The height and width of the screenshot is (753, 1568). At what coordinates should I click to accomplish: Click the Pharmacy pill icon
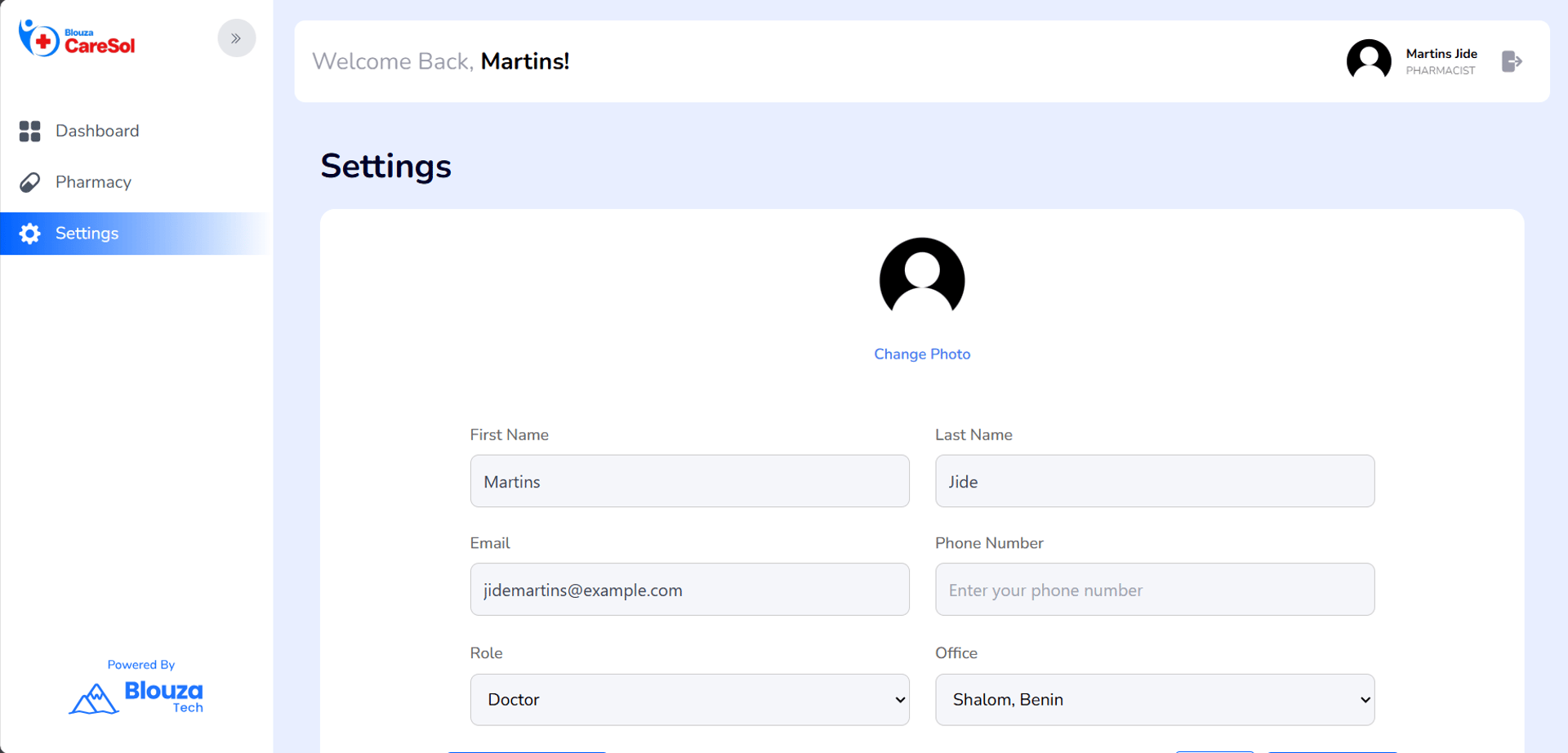30,182
